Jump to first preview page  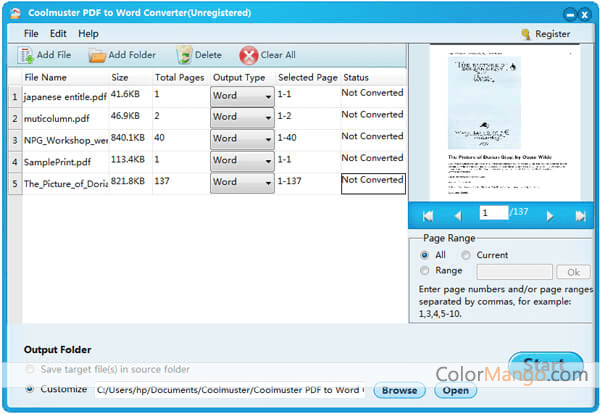tap(428, 216)
